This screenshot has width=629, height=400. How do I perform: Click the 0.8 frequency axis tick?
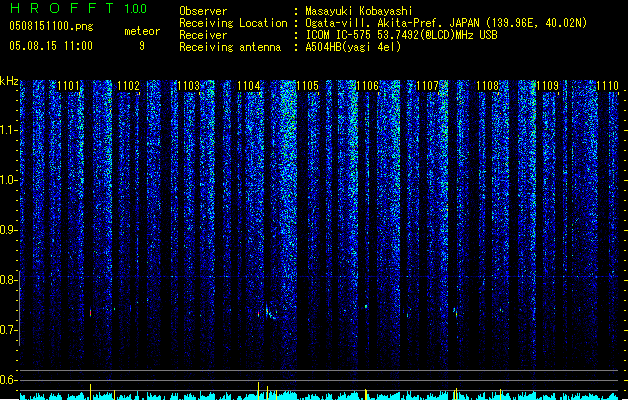pos(8,280)
